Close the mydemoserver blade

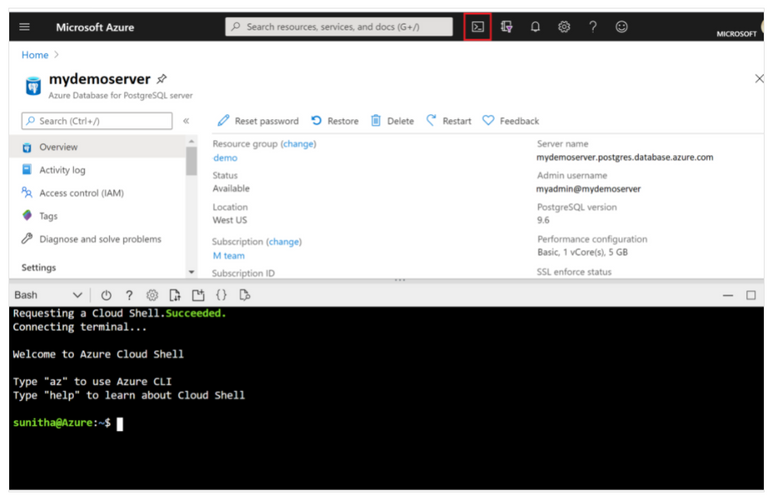pos(759,78)
